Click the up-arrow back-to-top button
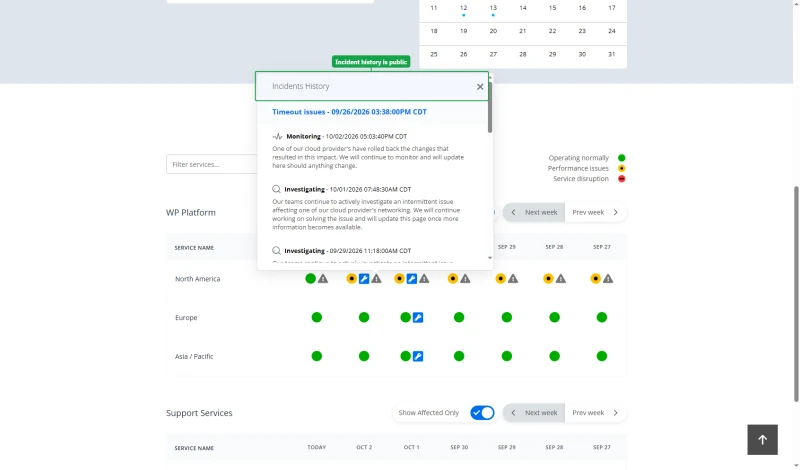This screenshot has height=470, width=800. coord(762,439)
